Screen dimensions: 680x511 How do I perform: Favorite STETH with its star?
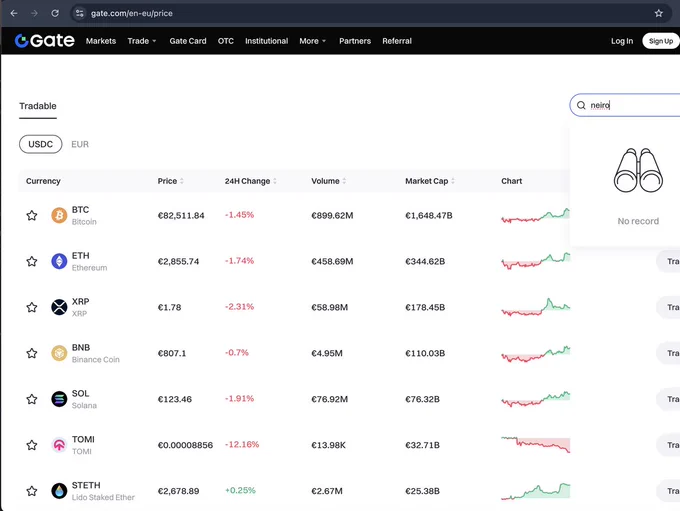pyautogui.click(x=32, y=491)
